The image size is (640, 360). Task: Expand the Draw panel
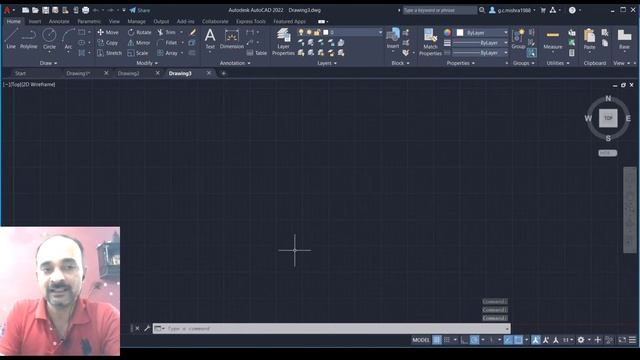coord(49,63)
